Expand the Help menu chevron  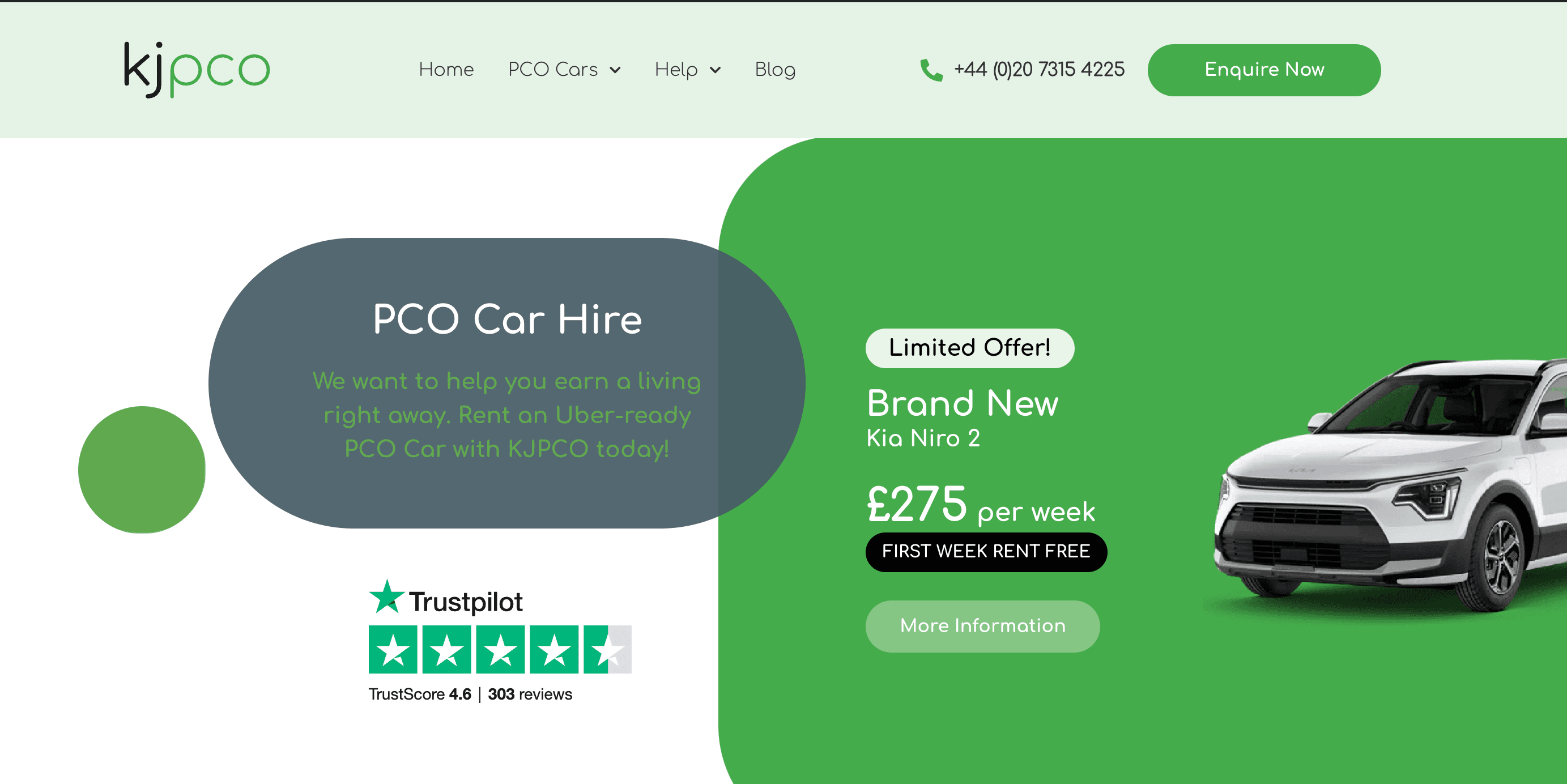[716, 70]
